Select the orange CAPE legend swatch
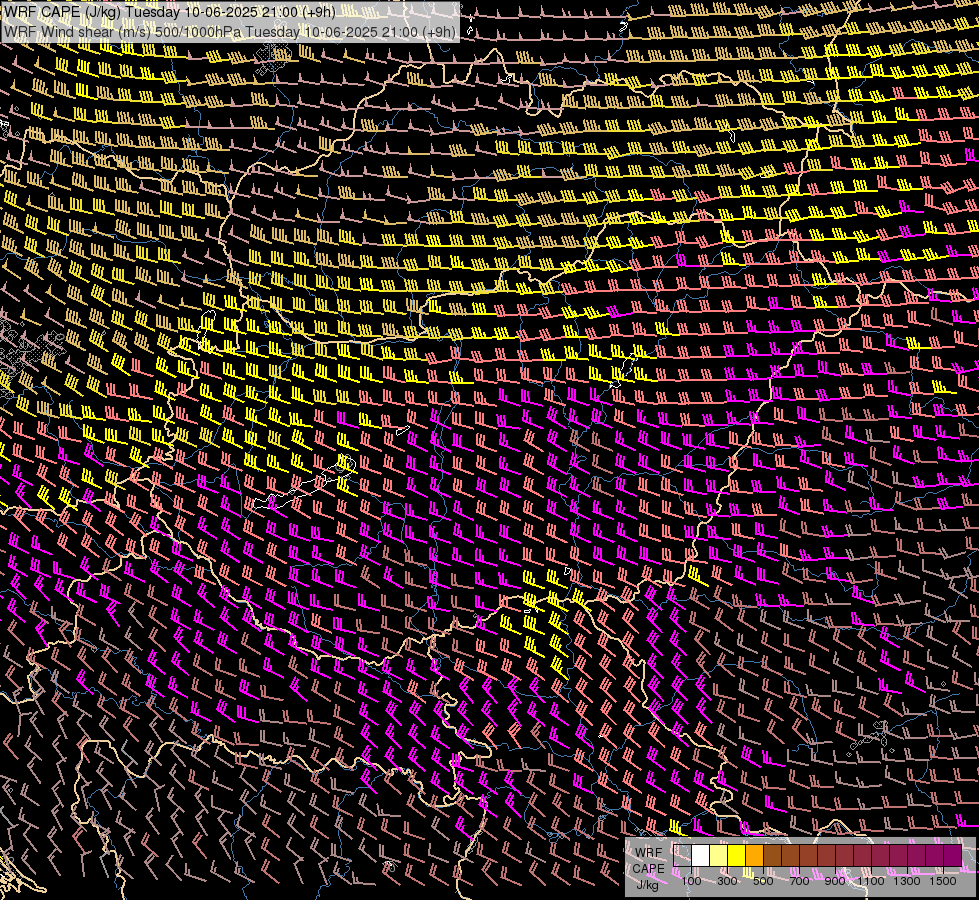Viewport: 979px width, 900px height. tap(754, 855)
